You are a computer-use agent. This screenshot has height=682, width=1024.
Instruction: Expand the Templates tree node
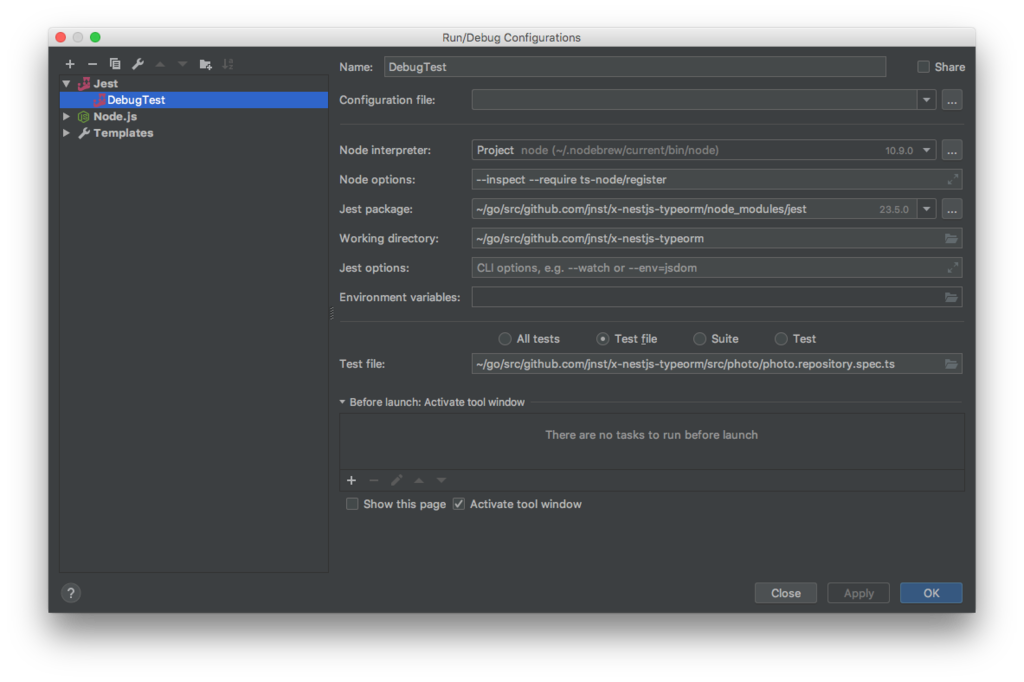[x=67, y=133]
